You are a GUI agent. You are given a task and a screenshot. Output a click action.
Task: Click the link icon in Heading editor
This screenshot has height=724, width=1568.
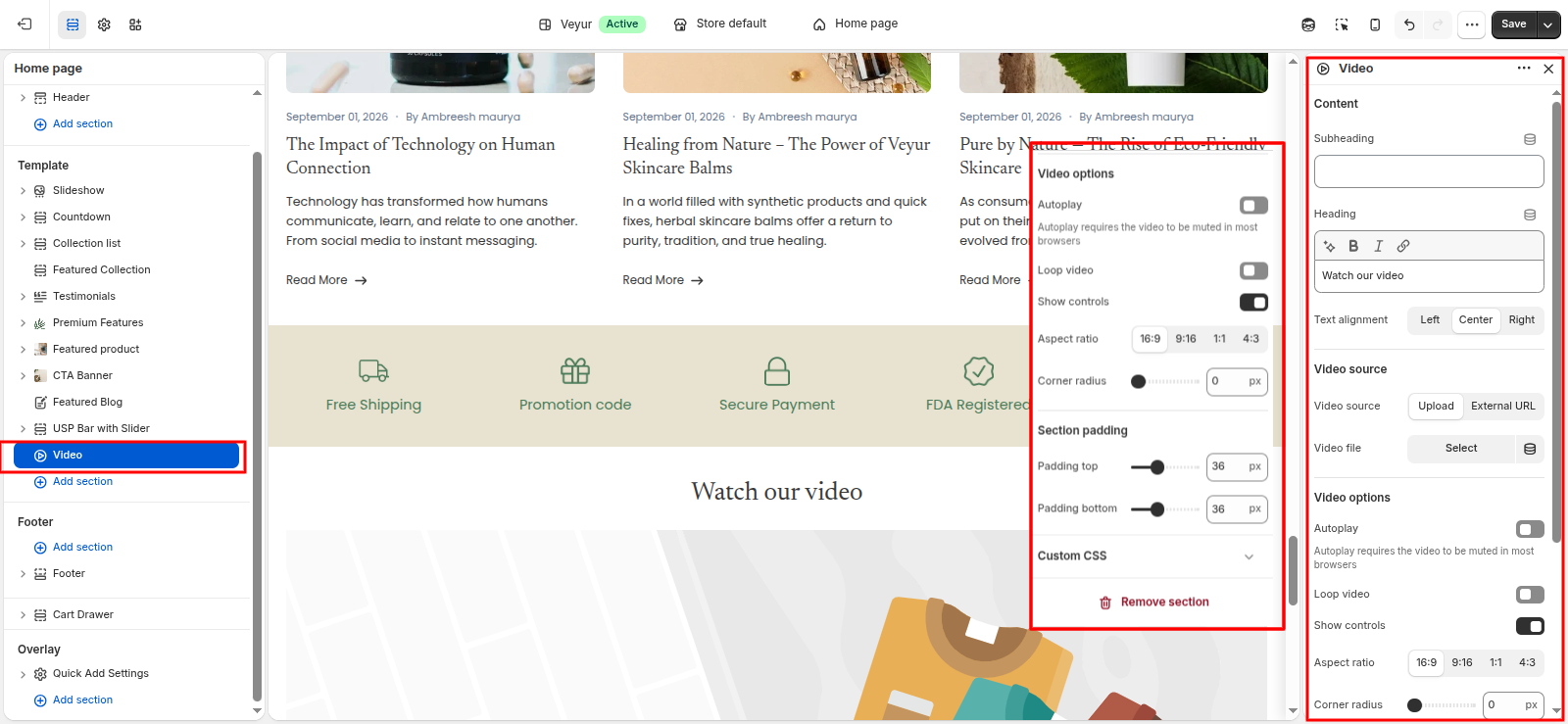[x=1403, y=246]
